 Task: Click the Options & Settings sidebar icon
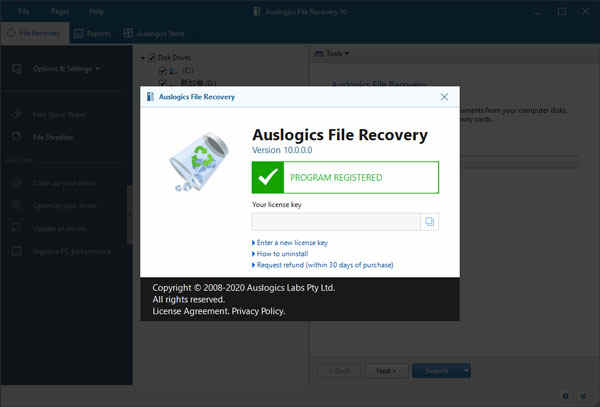[16, 69]
